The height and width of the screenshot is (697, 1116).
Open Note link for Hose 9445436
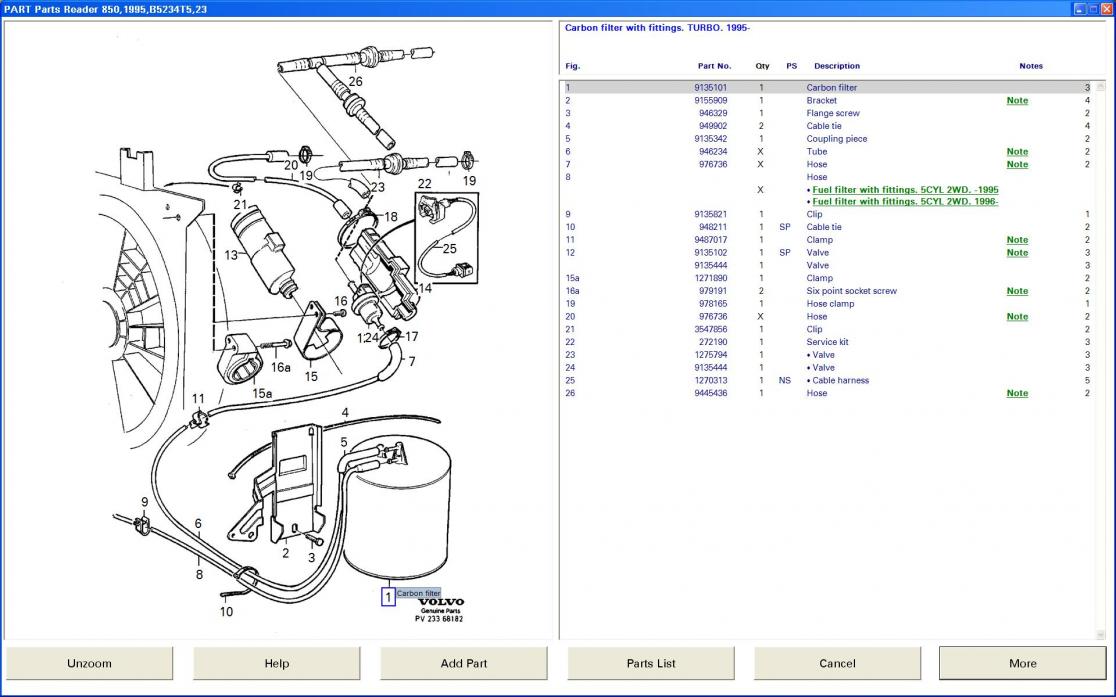pos(1016,393)
